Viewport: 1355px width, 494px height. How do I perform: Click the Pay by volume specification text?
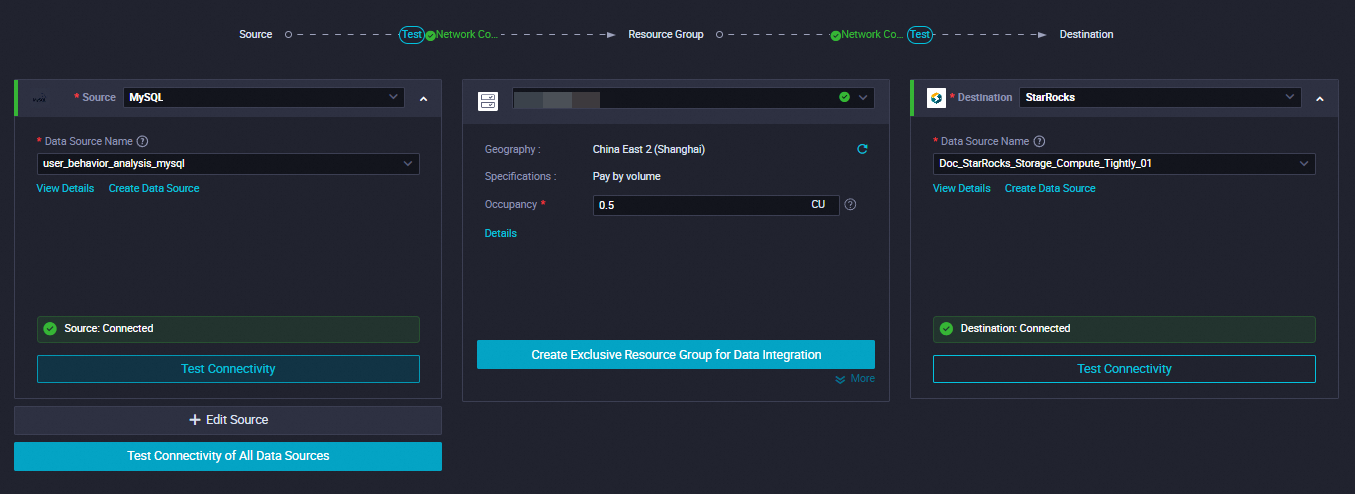[x=627, y=176]
